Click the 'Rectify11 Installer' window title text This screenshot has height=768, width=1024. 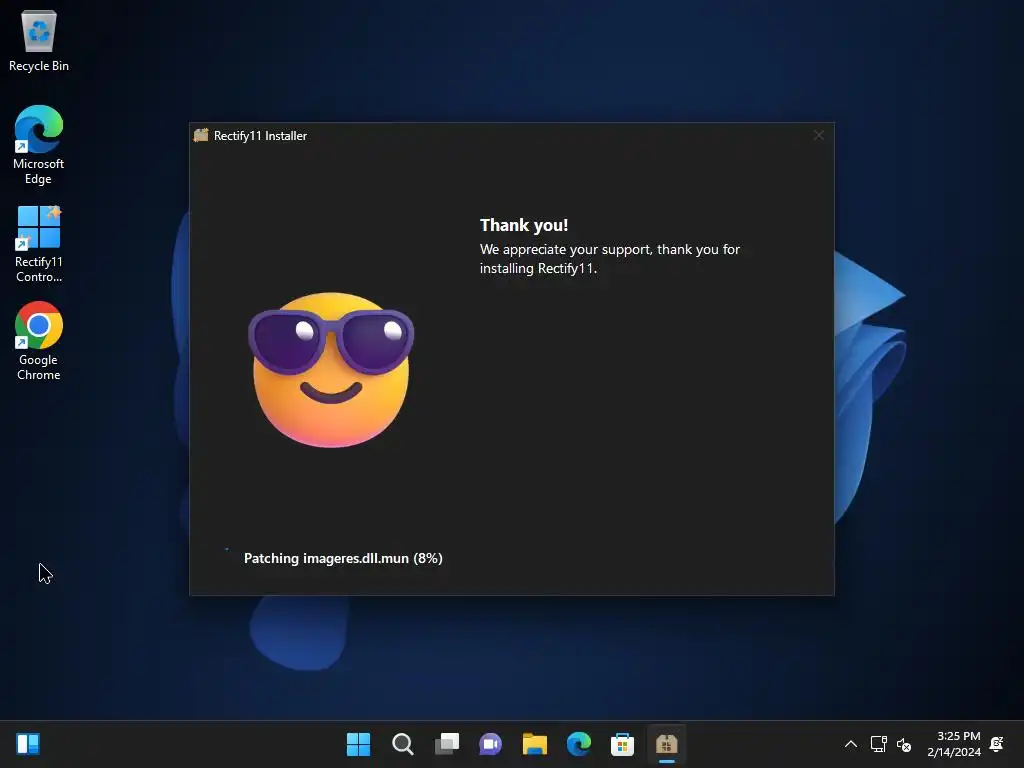pyautogui.click(x=260, y=136)
